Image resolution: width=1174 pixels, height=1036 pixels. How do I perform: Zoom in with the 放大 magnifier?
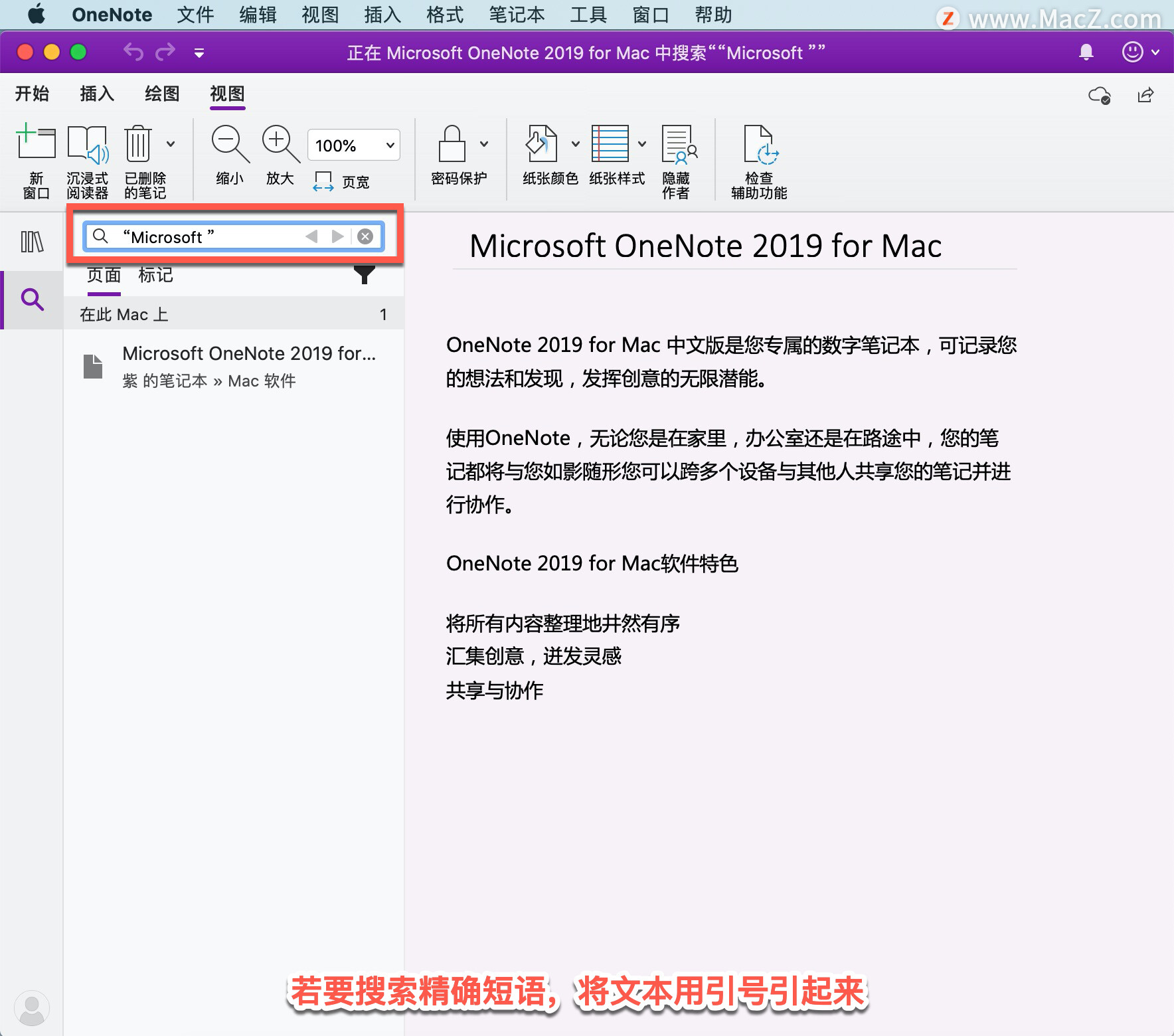280,155
